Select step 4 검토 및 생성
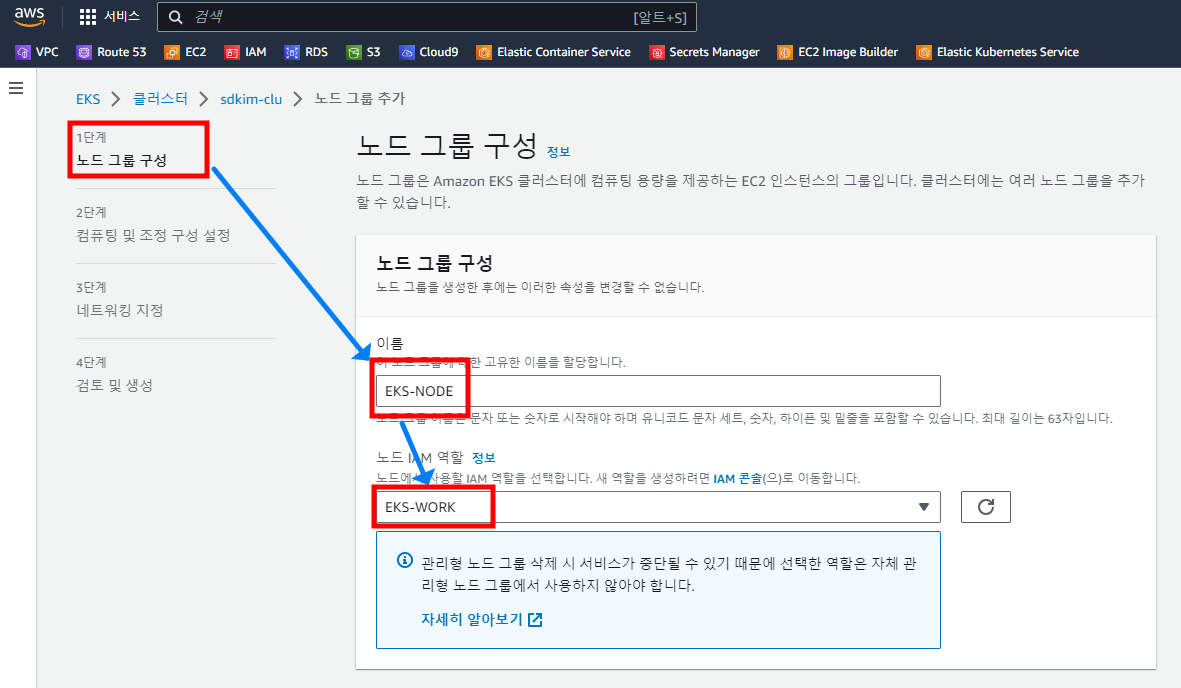This screenshot has height=688, width=1181. pyautogui.click(x=114, y=385)
